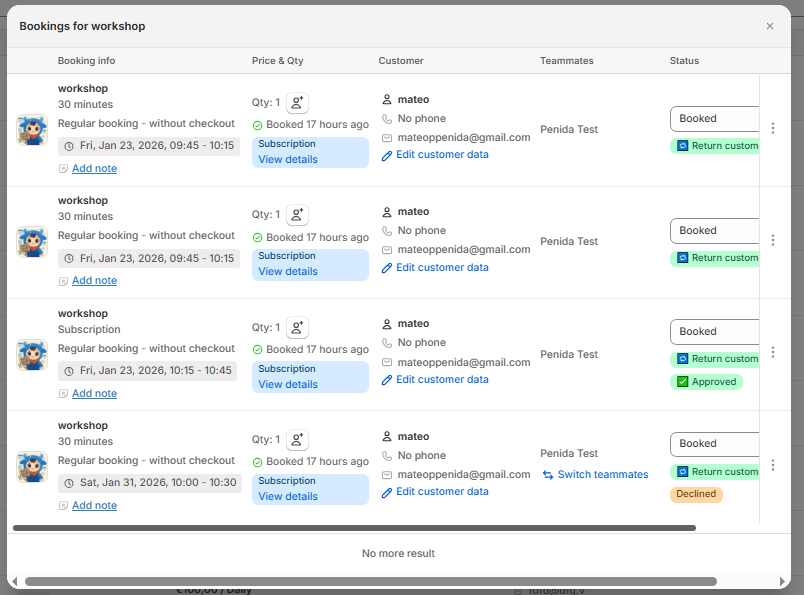This screenshot has height=595, width=804.
Task: Click the Approved status badge
Action: click(x=706, y=382)
